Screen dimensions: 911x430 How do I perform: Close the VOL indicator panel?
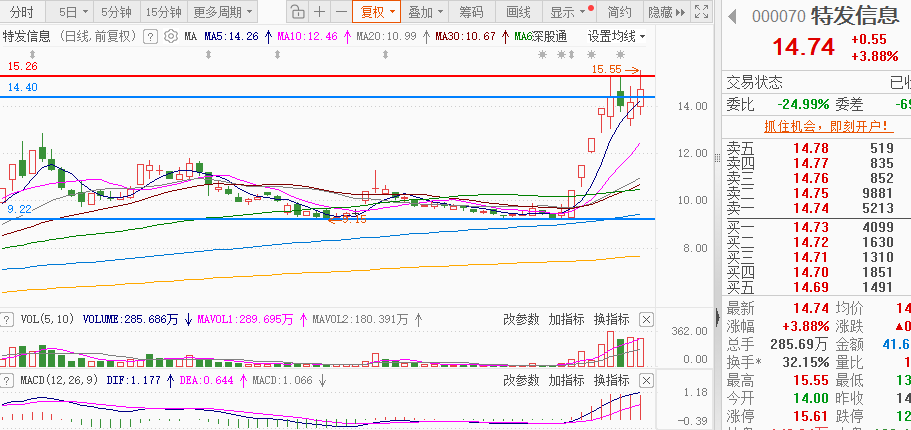point(646,319)
